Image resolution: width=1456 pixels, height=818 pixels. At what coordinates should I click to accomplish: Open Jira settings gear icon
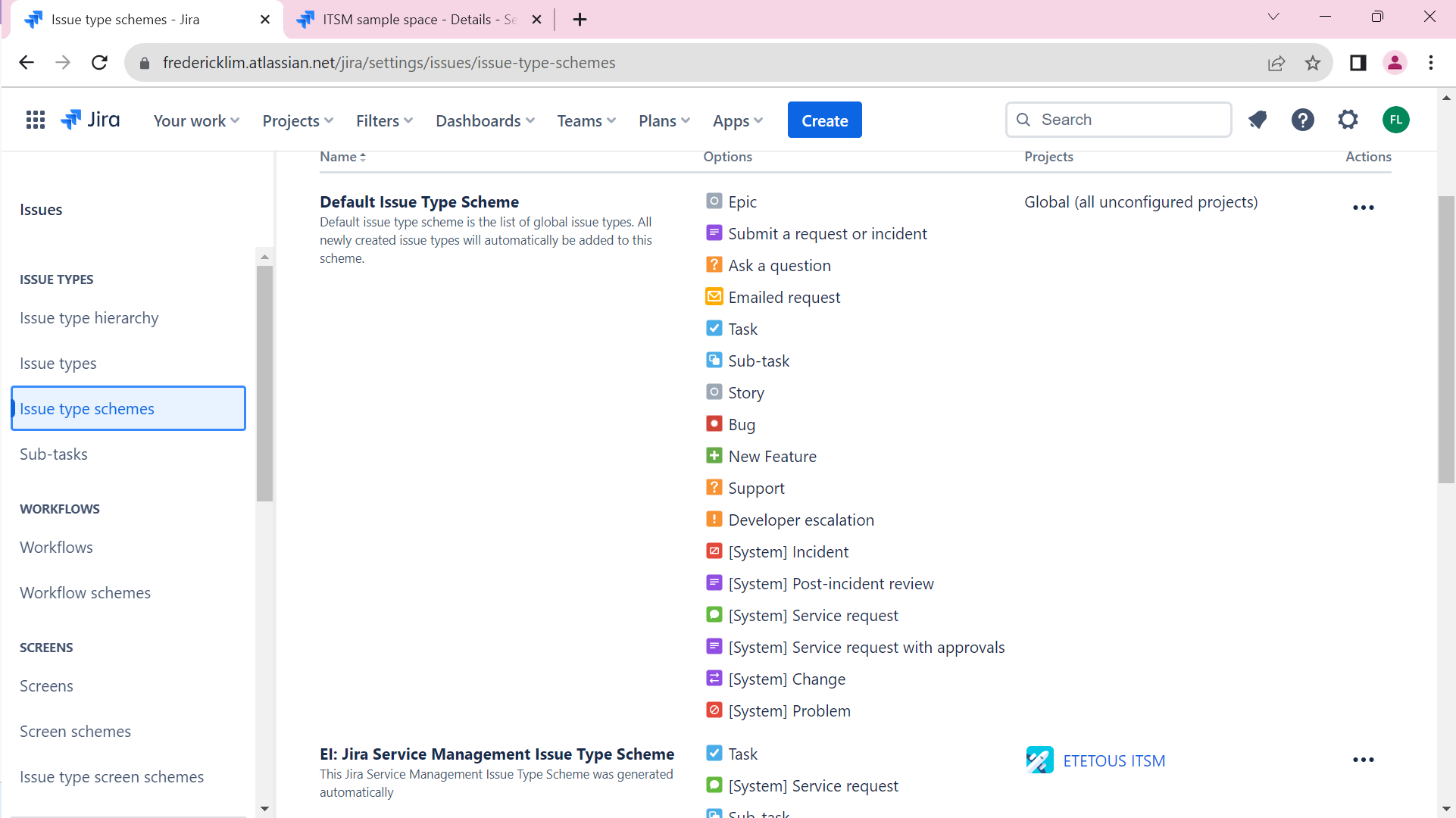[x=1348, y=120]
